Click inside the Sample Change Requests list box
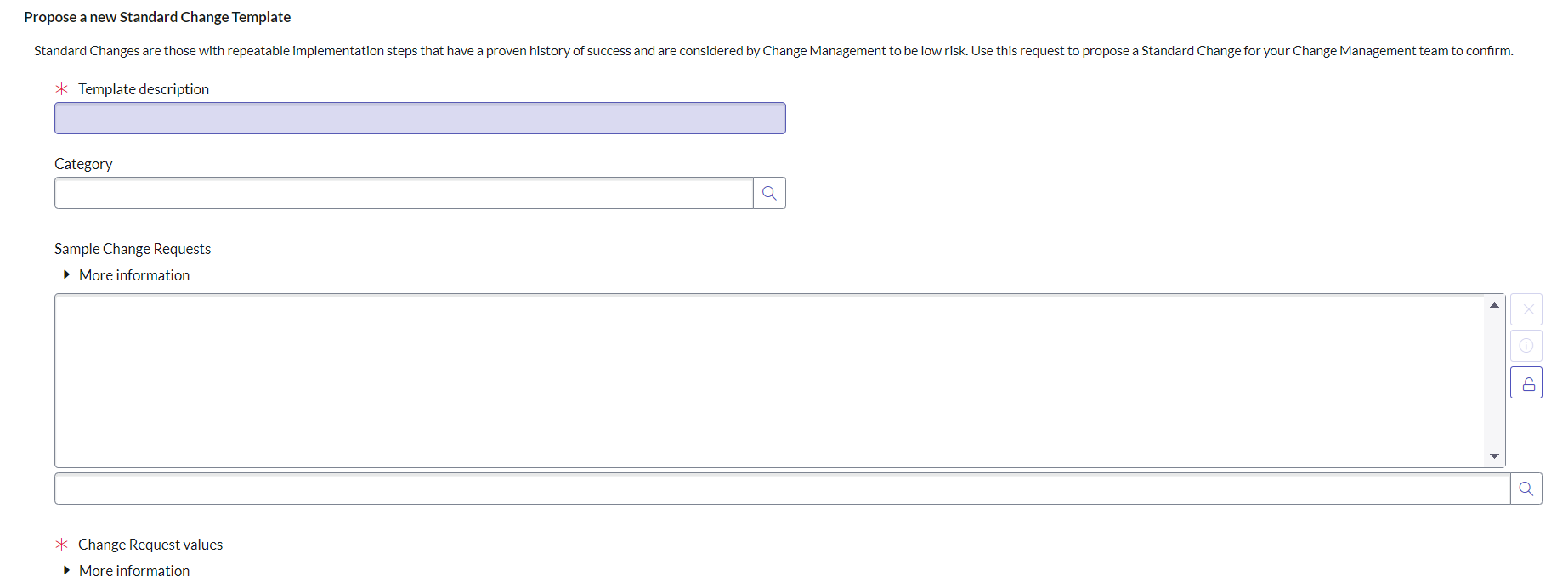The width and height of the screenshot is (1568, 582). pos(765,381)
